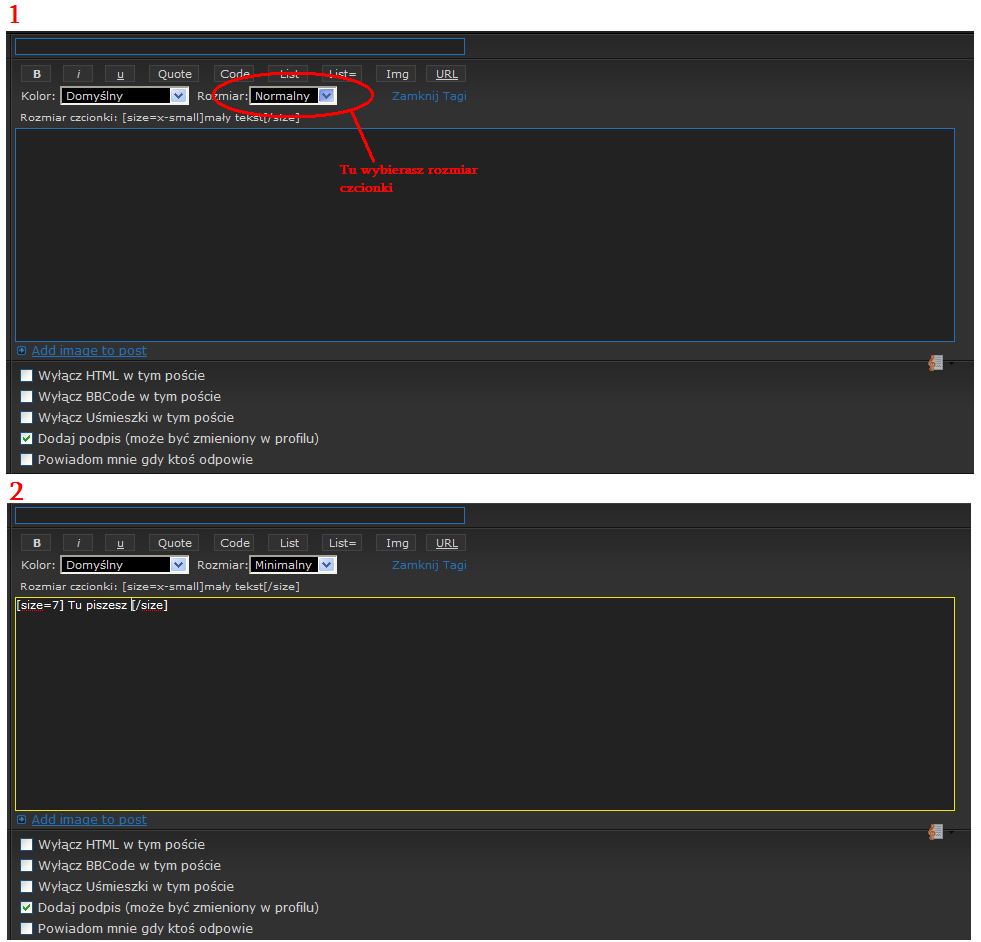
Task: Click Zamknij Tagi link in editor 2
Action: point(429,565)
